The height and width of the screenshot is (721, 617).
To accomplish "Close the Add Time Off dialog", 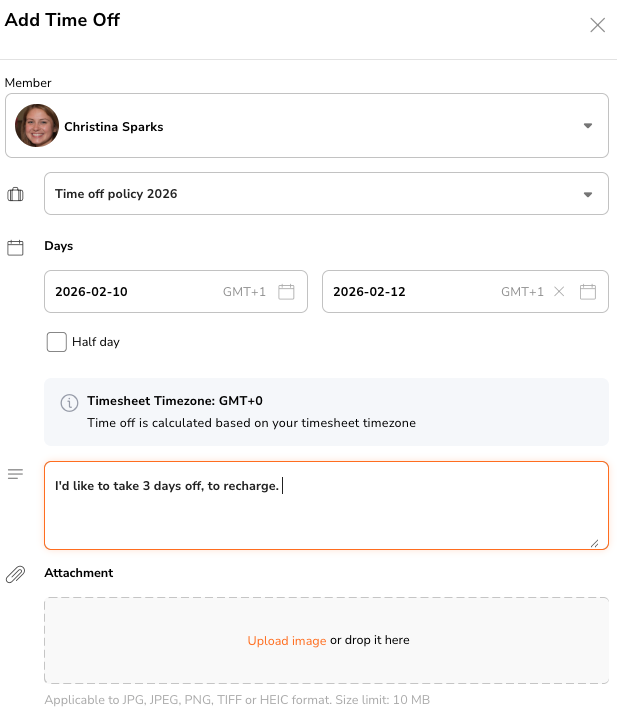I will [x=597, y=25].
